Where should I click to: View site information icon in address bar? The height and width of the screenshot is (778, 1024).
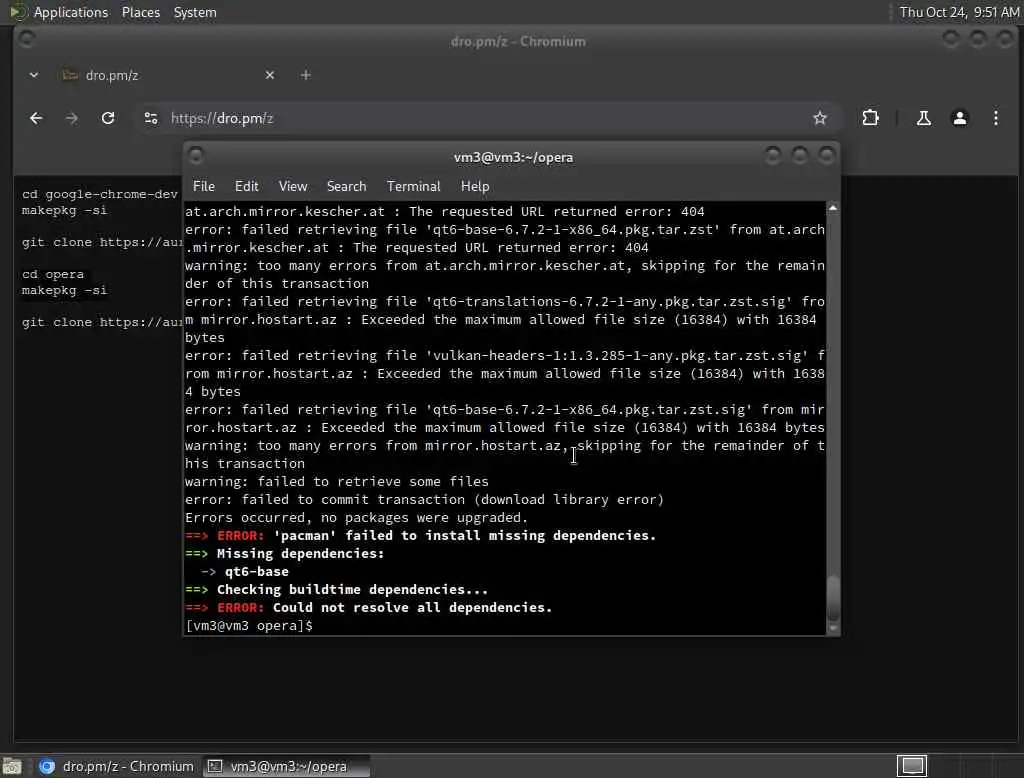coord(151,118)
